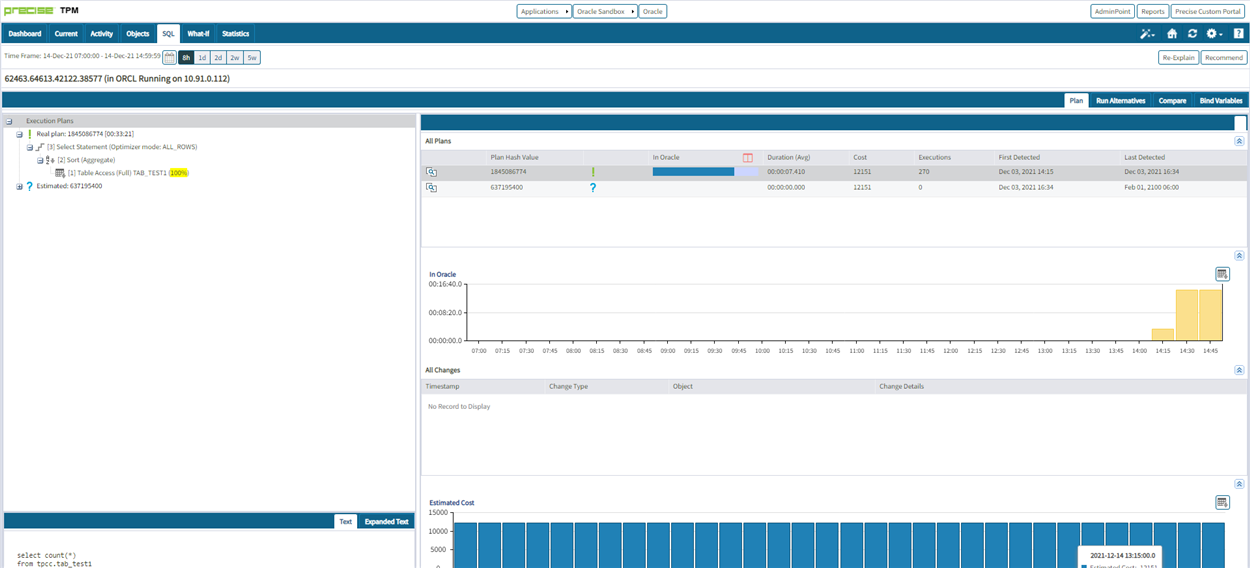
Task: Collapse the Sort (Aggregate) node
Action: pyautogui.click(x=39, y=160)
